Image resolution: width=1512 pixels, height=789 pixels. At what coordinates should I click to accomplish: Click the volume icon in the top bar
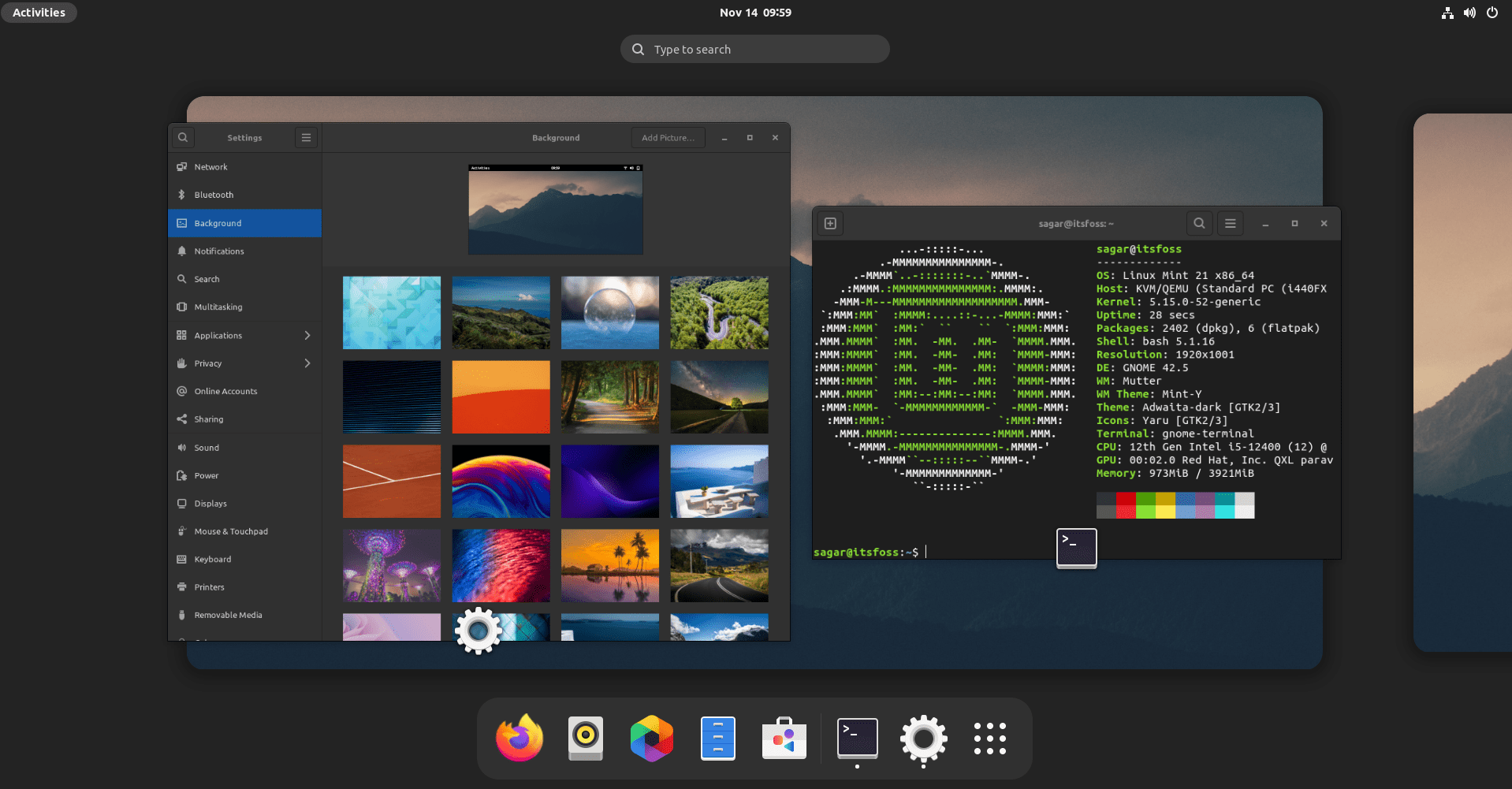click(1468, 13)
